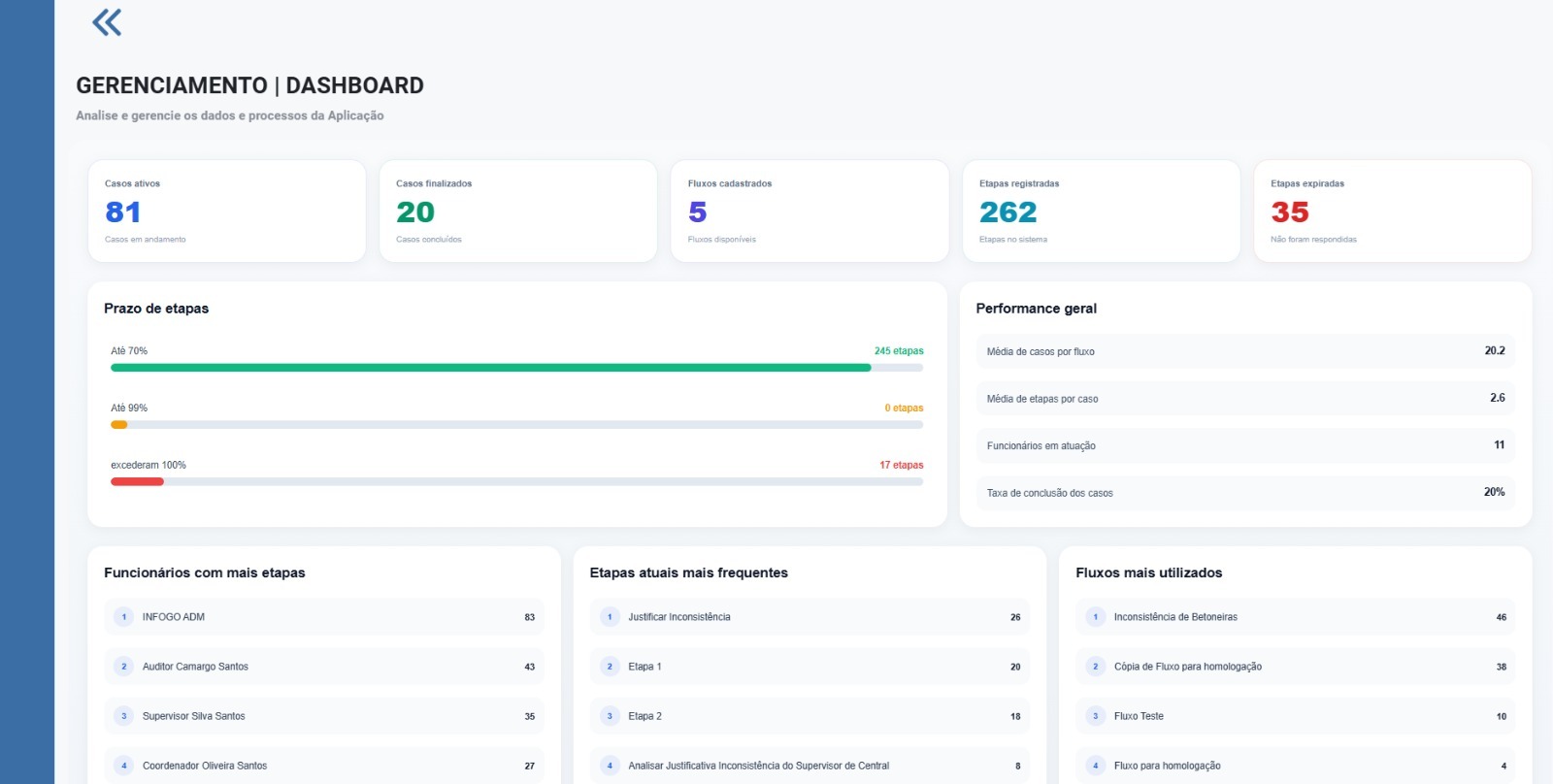The height and width of the screenshot is (784, 1553).
Task: Click the red excederam 100% progress bar
Action: tap(137, 482)
